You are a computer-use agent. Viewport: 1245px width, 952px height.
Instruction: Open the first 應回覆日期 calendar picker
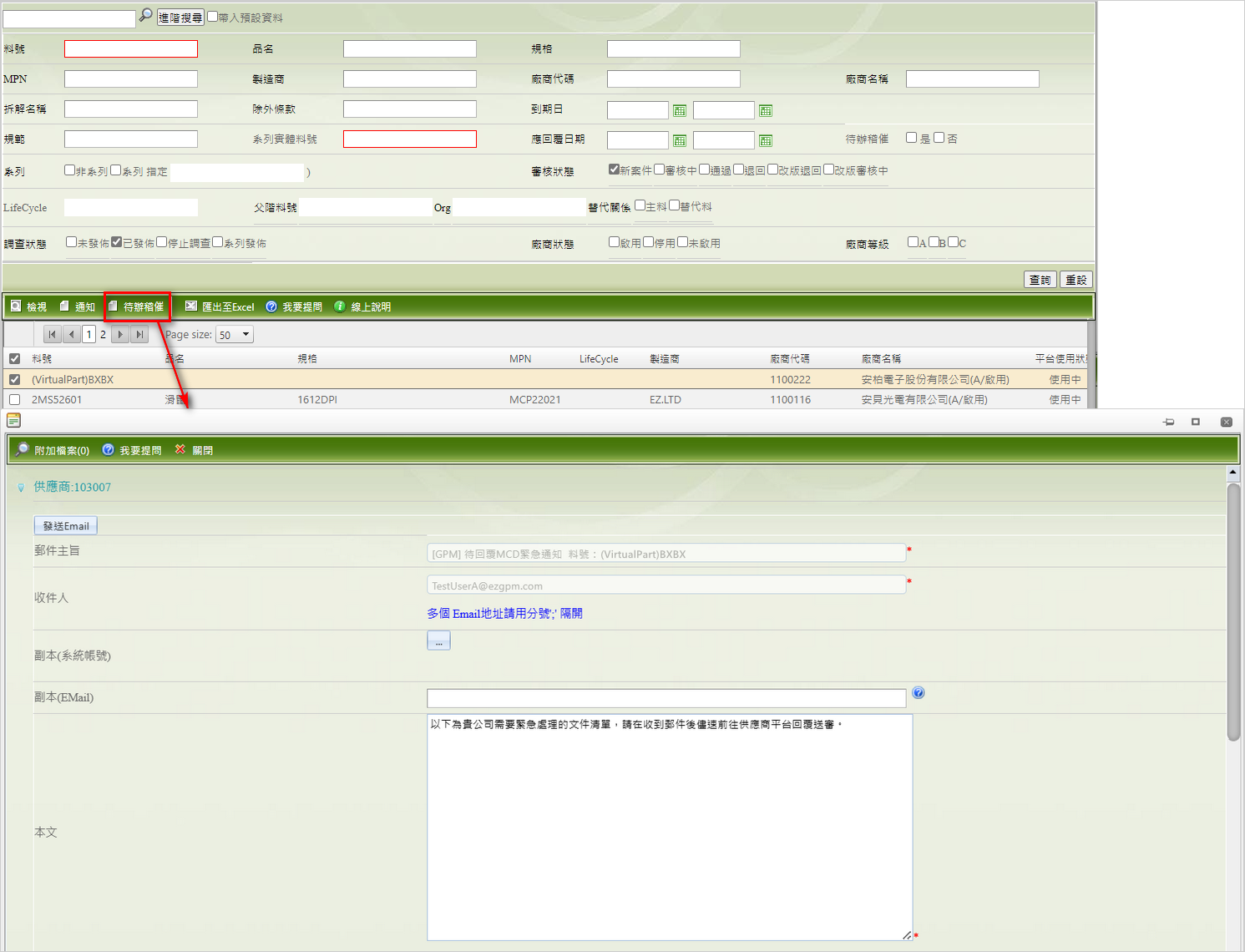[x=680, y=140]
